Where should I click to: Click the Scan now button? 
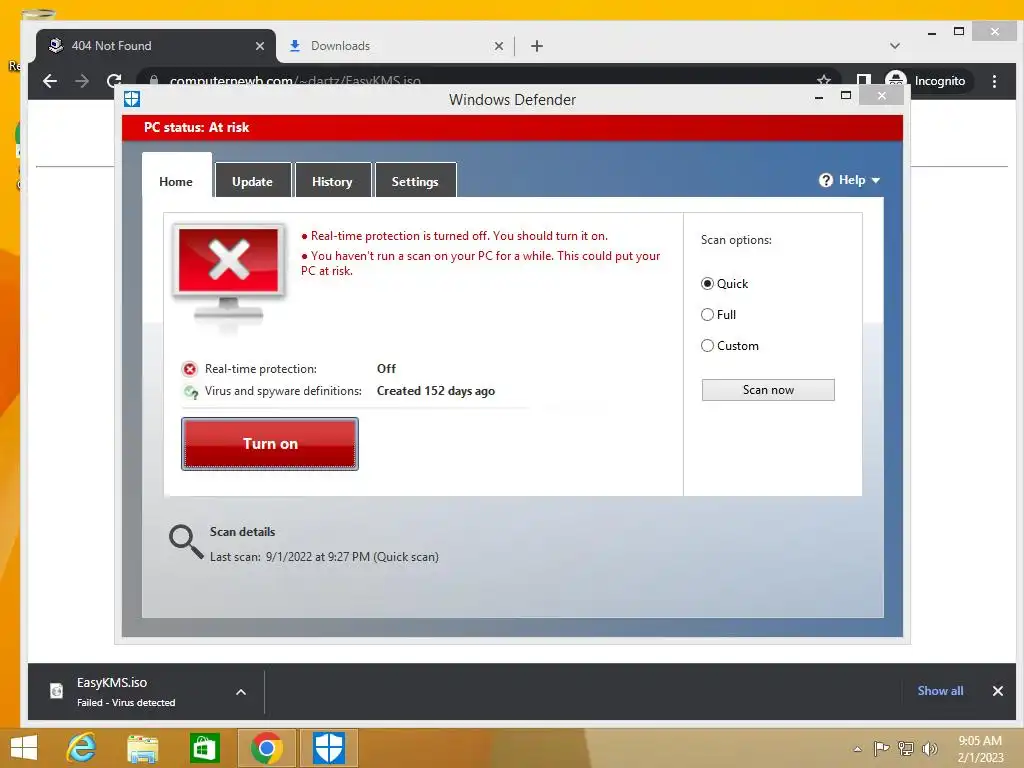click(x=768, y=390)
